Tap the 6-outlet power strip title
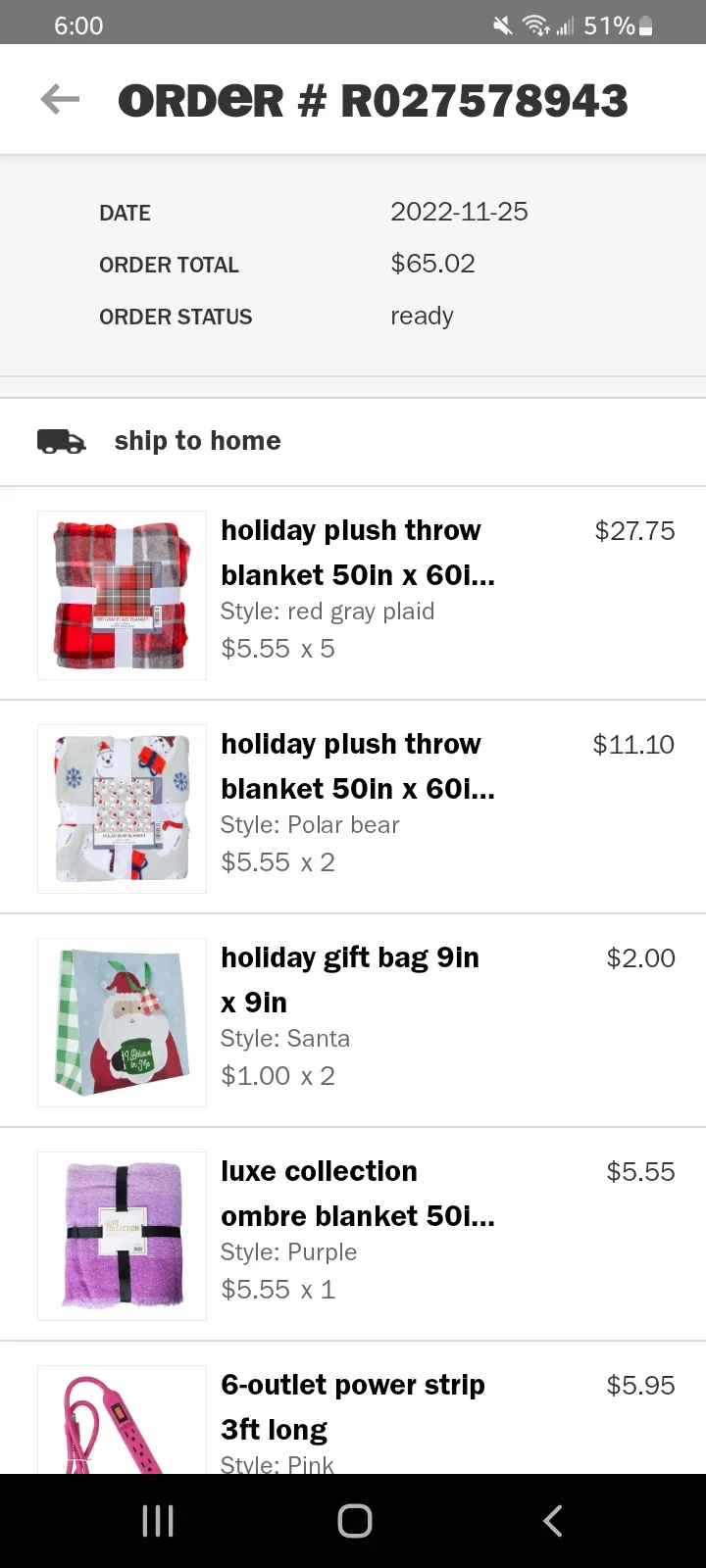 click(x=353, y=1406)
